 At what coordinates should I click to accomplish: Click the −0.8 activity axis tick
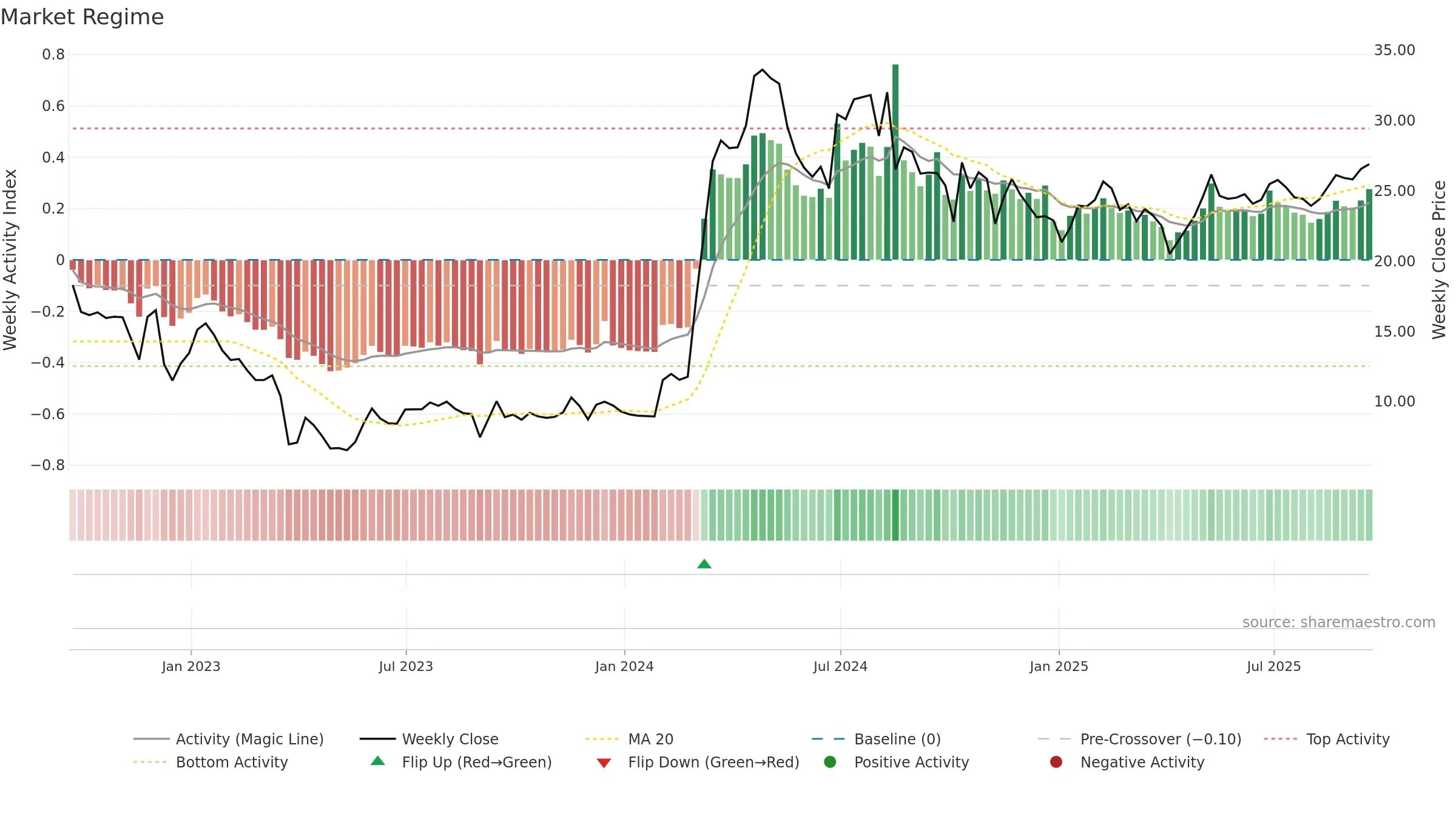48,465
